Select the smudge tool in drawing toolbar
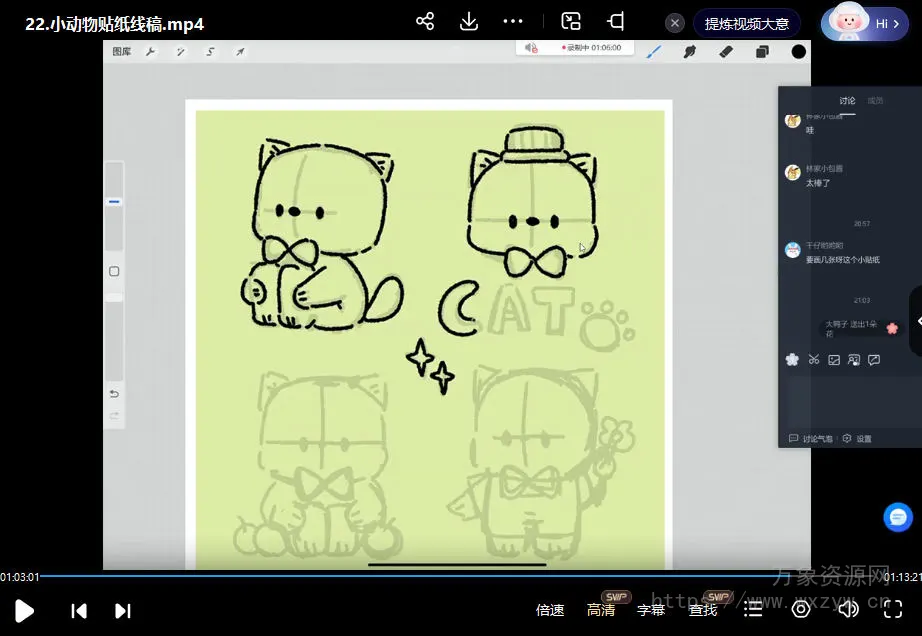Image resolution: width=922 pixels, height=636 pixels. [x=690, y=51]
